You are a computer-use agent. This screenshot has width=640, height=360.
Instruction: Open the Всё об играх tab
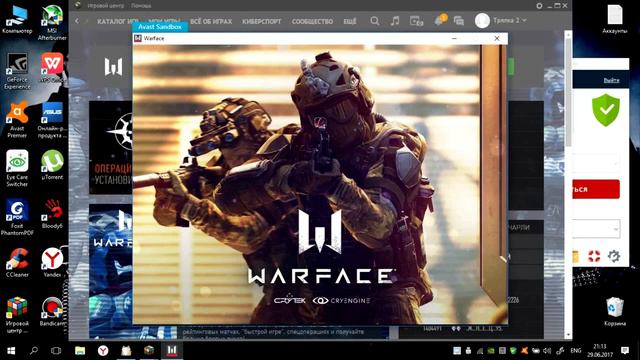(211, 21)
